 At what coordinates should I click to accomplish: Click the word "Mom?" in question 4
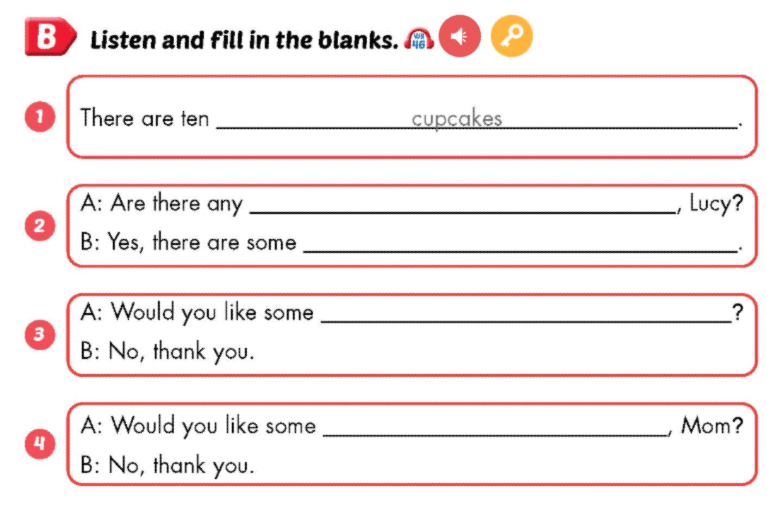pyautogui.click(x=712, y=427)
